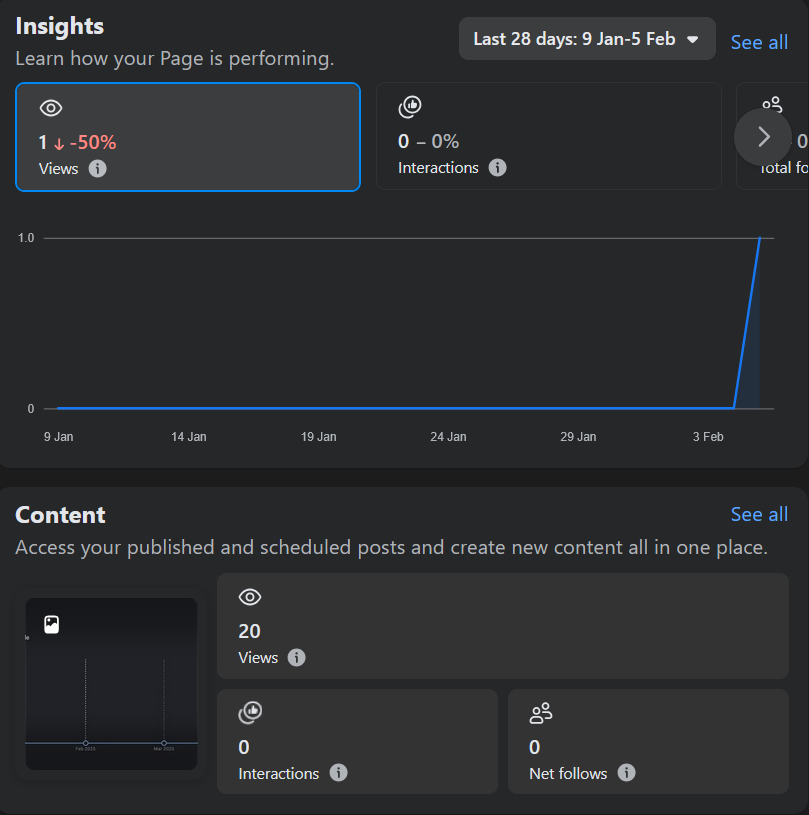Open See all link in Insights section
This screenshot has height=815, width=809.
tap(759, 42)
